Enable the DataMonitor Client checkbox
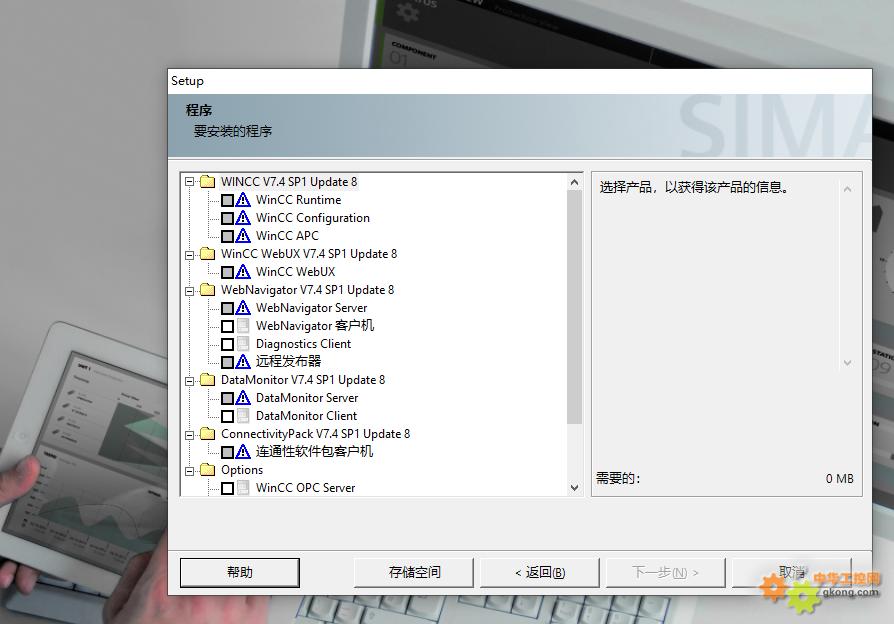 tap(227, 416)
